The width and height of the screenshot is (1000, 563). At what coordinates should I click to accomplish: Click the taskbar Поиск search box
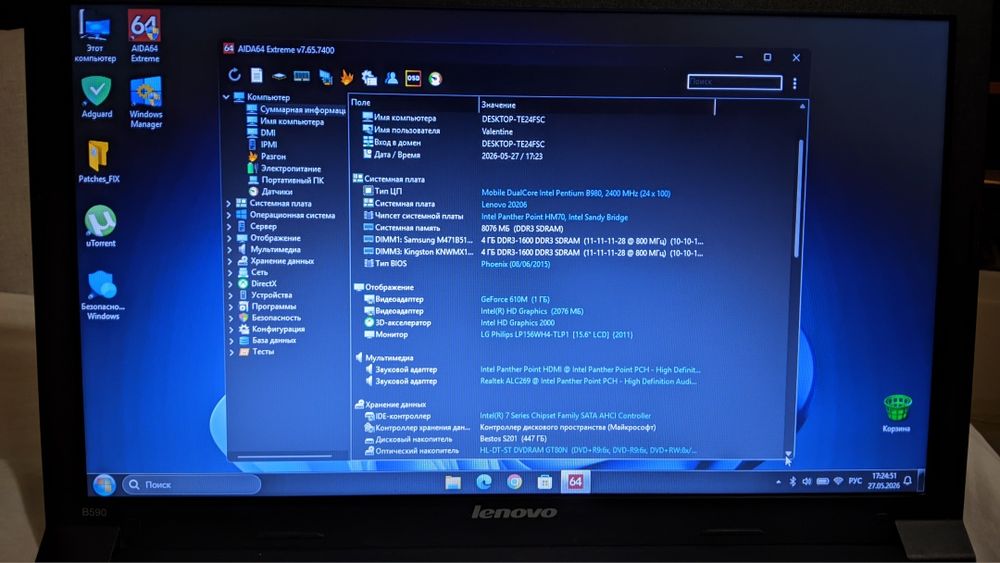(191, 485)
